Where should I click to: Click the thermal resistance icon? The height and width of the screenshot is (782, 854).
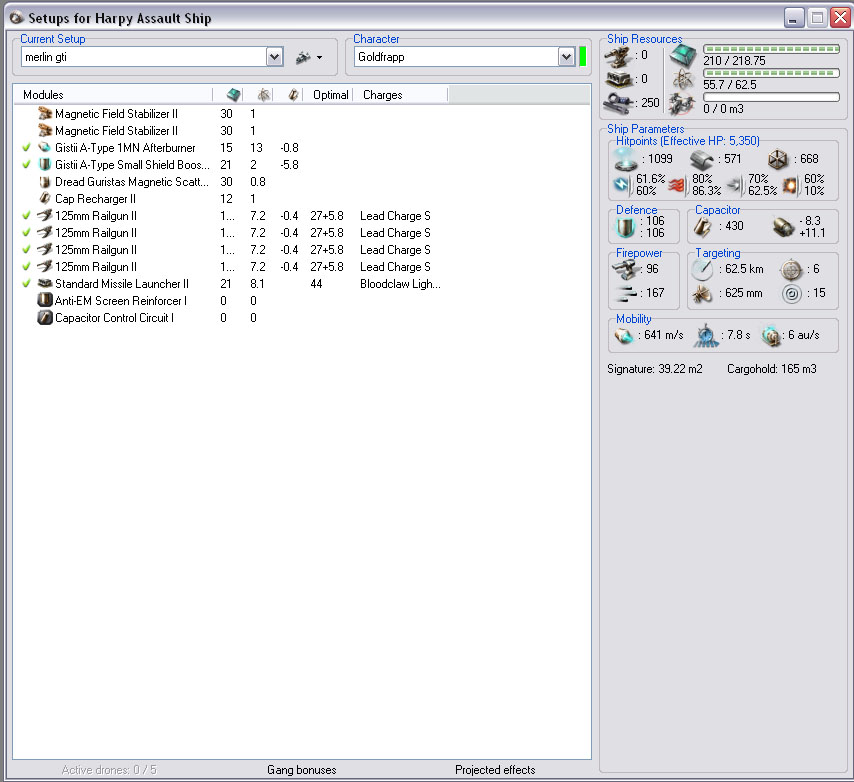click(677, 185)
